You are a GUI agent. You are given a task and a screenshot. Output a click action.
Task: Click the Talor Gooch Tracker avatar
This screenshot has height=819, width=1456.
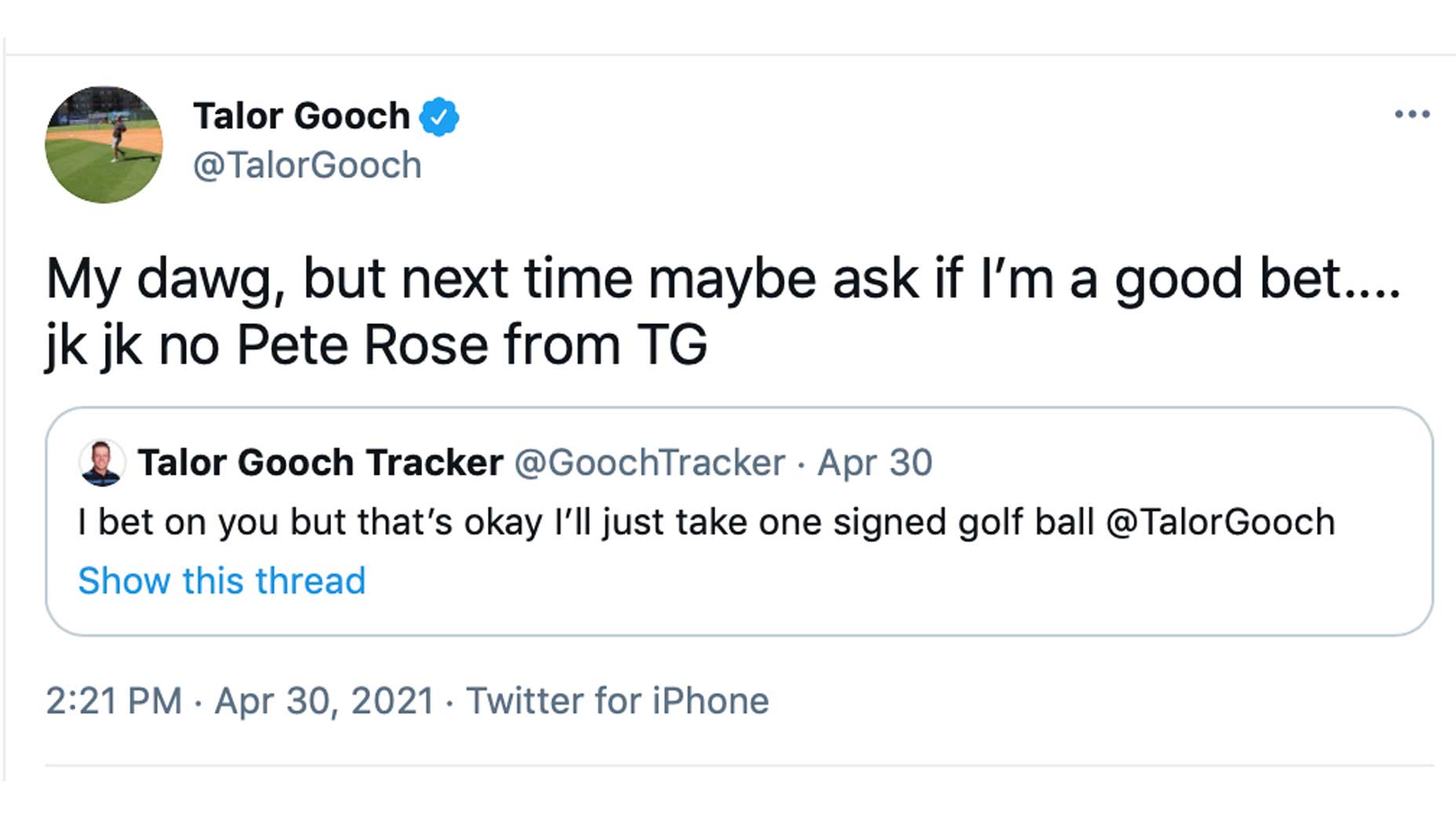point(102,462)
